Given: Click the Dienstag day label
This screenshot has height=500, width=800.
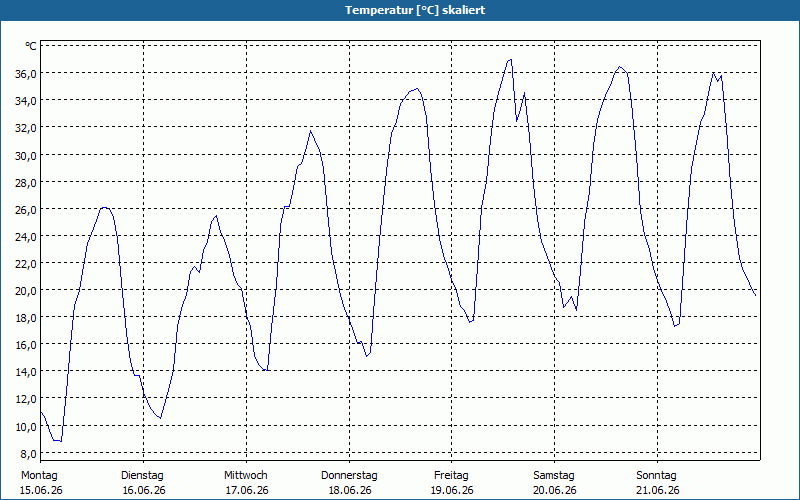Looking at the screenshot, I should pos(142,476).
